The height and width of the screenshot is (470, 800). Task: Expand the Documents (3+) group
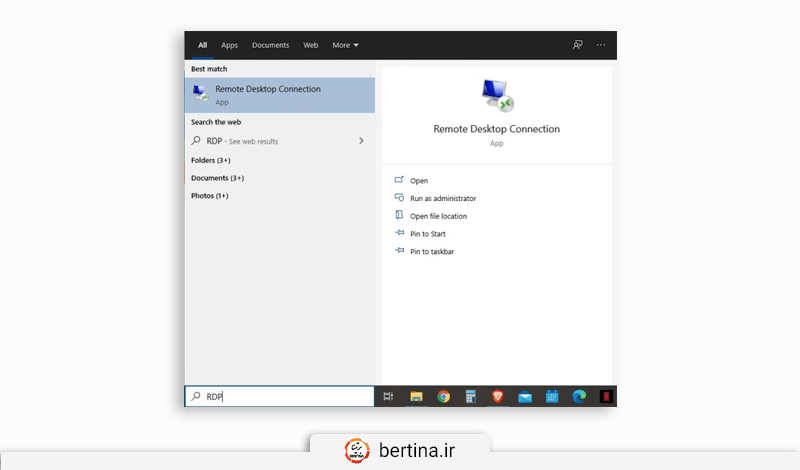(217, 178)
